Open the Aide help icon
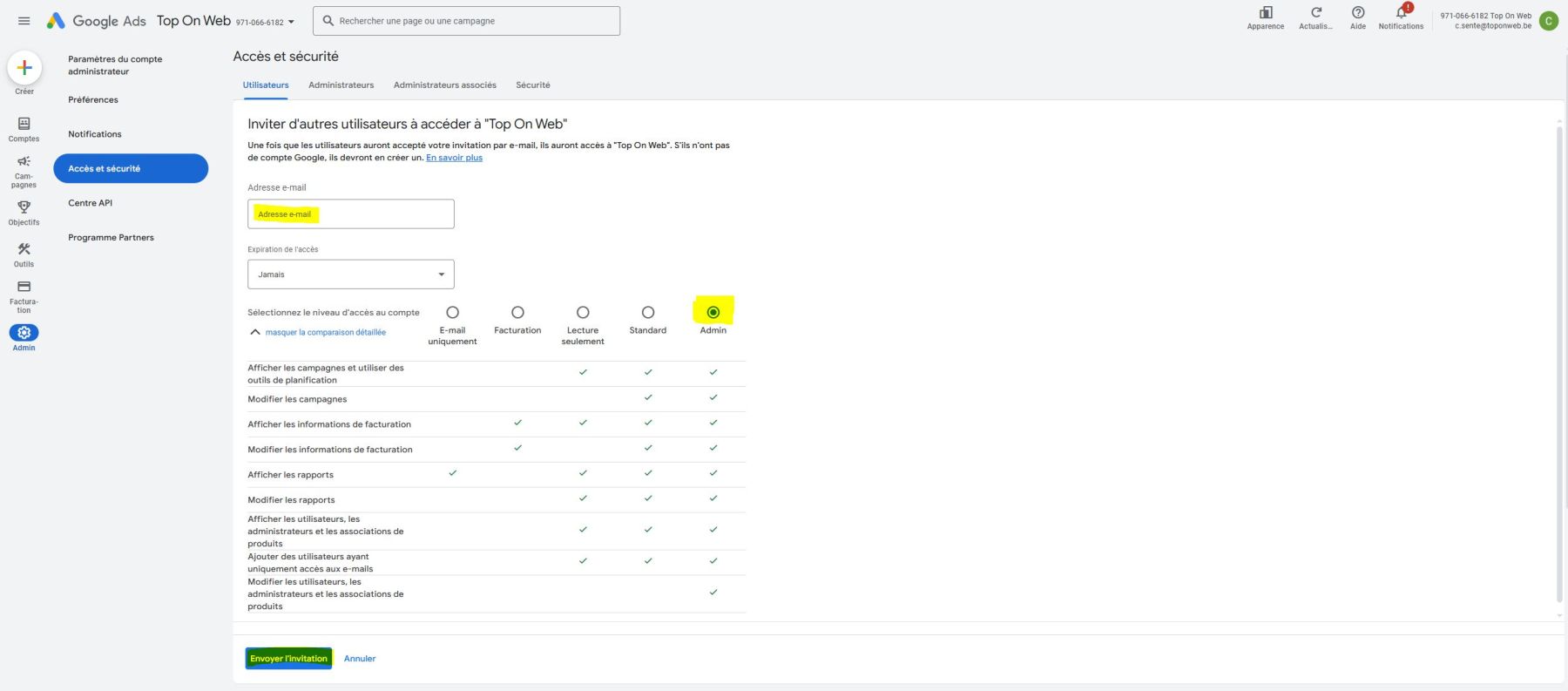Viewport: 1568px width, 691px height. click(1357, 13)
